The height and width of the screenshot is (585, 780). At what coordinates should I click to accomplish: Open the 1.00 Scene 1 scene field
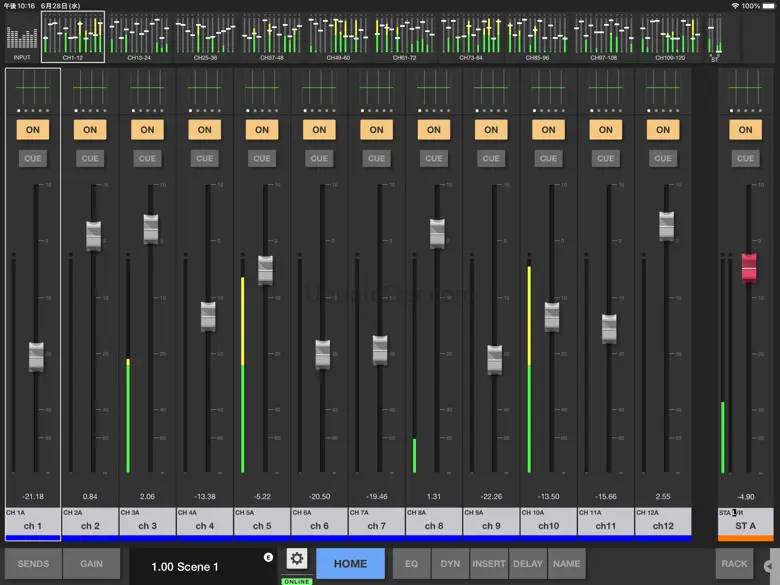pyautogui.click(x=203, y=566)
